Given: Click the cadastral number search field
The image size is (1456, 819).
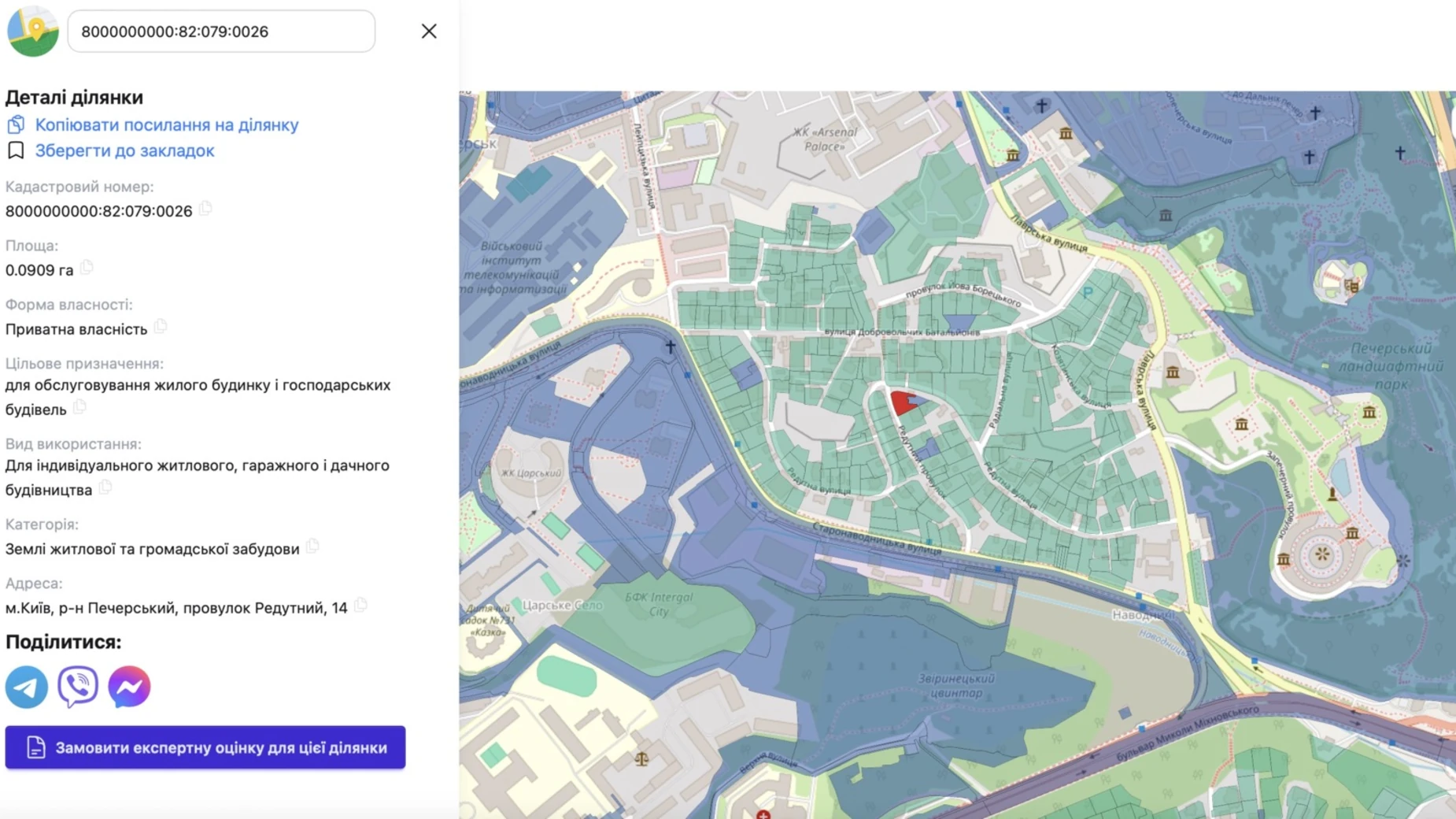Looking at the screenshot, I should pyautogui.click(x=221, y=31).
